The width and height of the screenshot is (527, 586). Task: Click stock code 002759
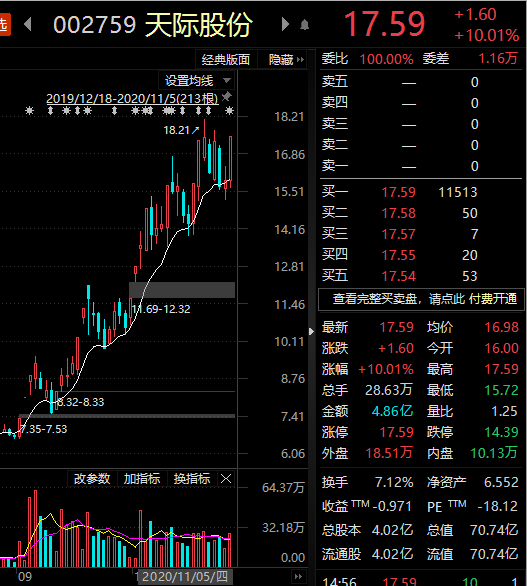95,25
